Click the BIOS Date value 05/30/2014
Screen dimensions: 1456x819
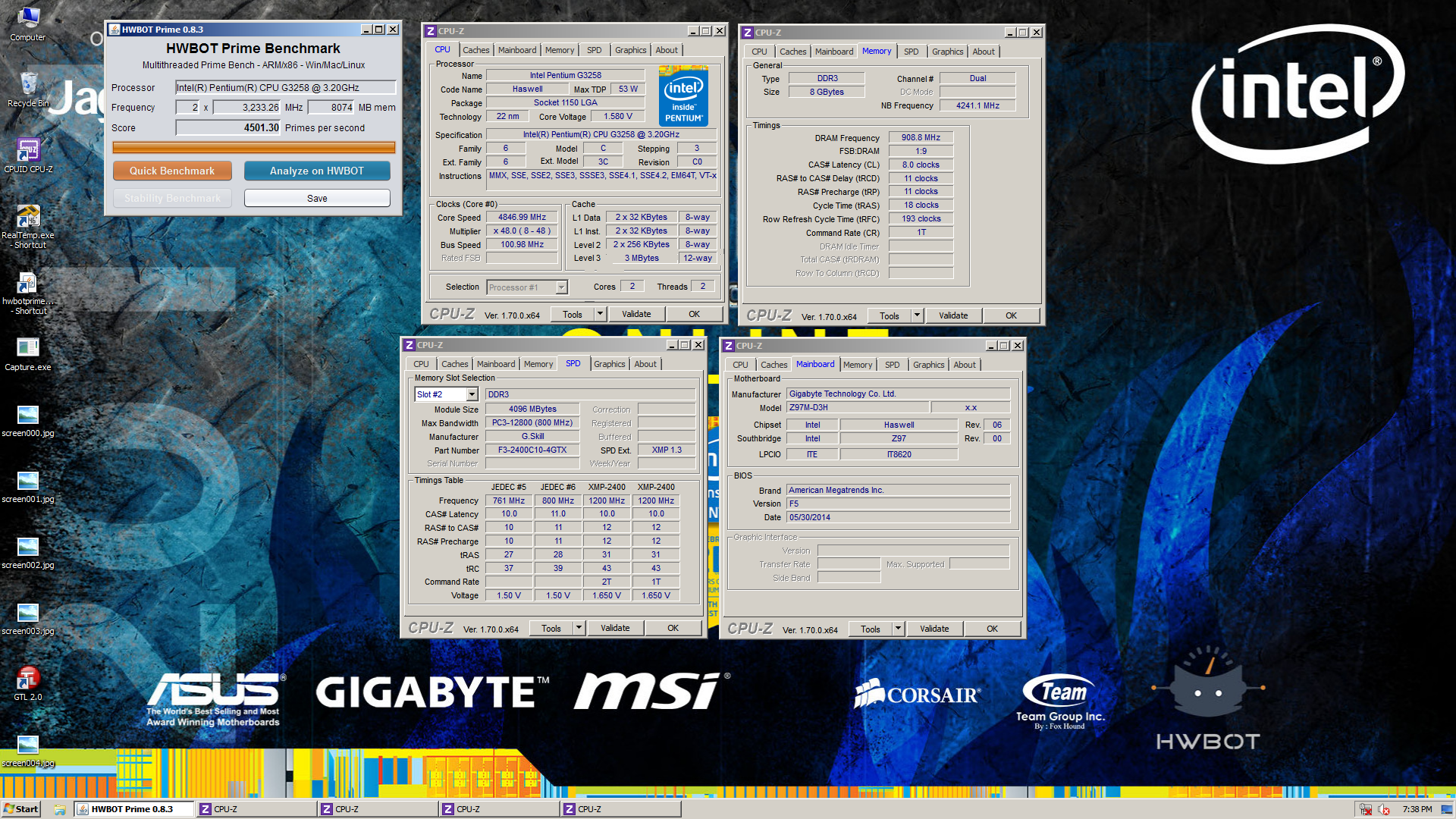(x=898, y=517)
